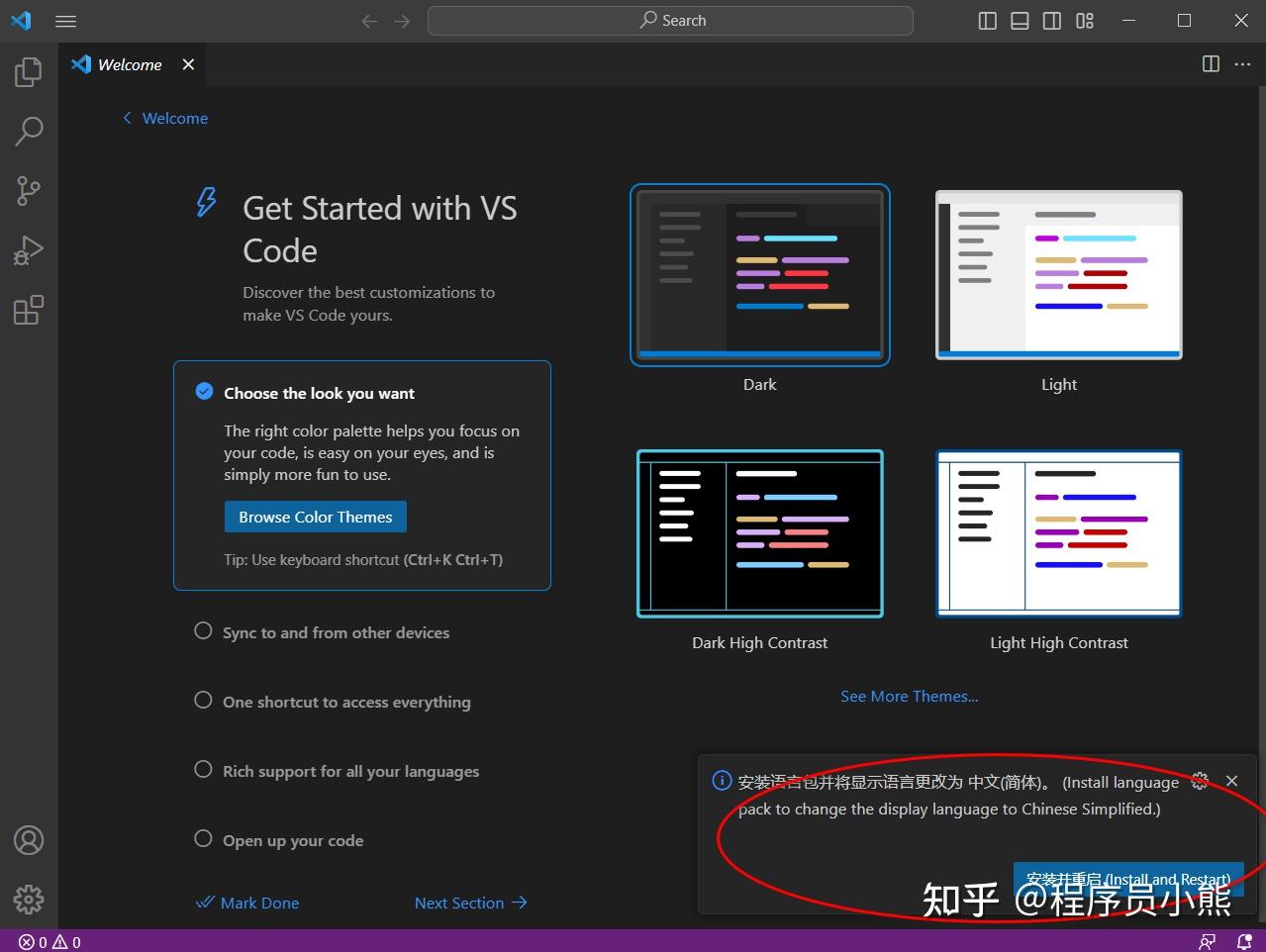Select the Sync to and from other devices step
The width and height of the screenshot is (1266, 952).
point(336,632)
